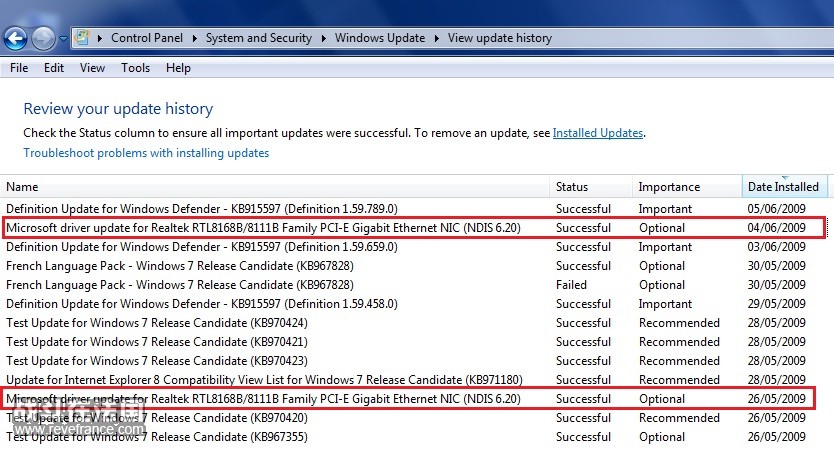Open the Help menu
This screenshot has height=449, width=834.
click(x=178, y=68)
